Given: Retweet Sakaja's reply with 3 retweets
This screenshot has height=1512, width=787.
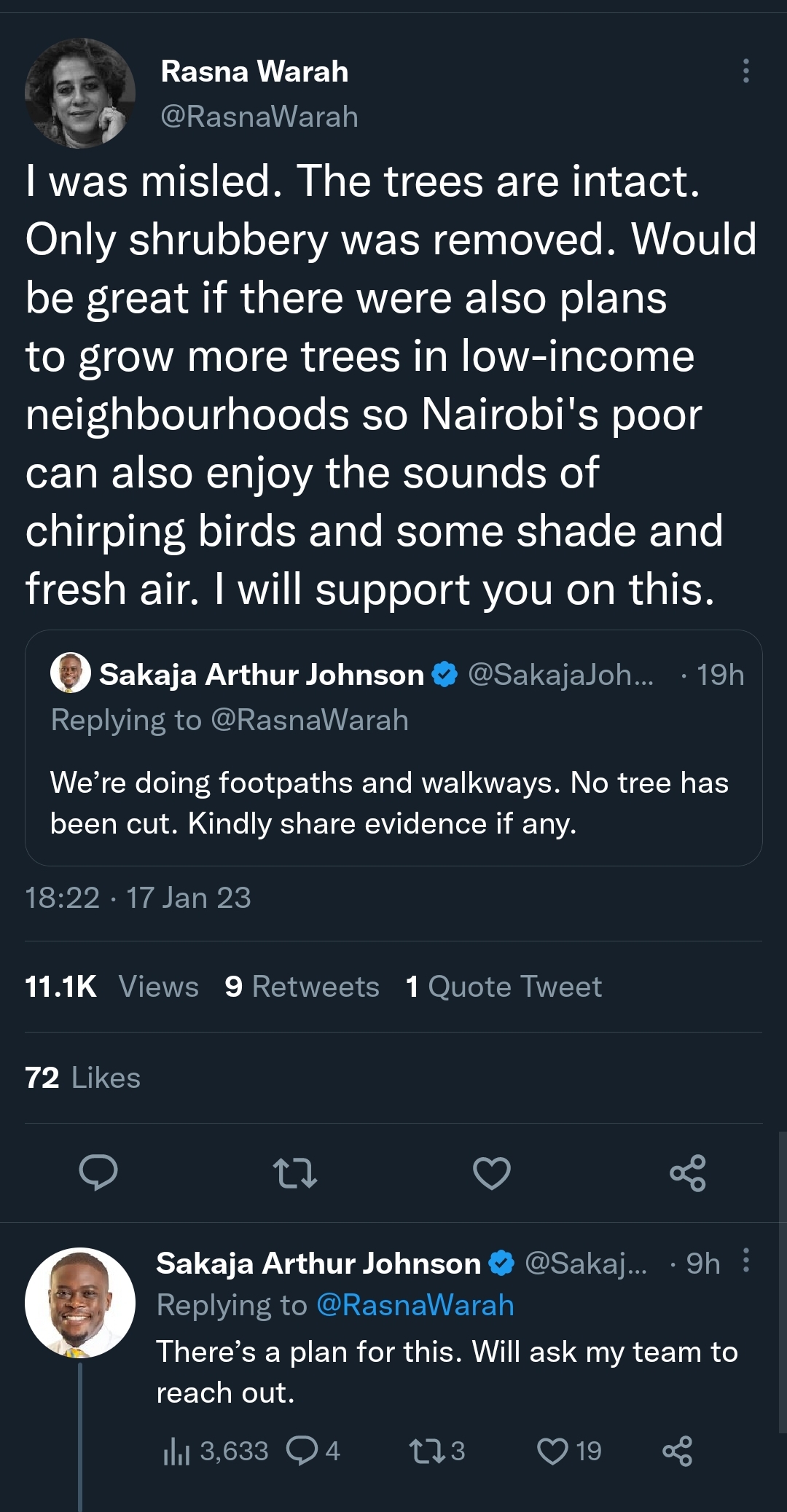Looking at the screenshot, I should point(428,1451).
